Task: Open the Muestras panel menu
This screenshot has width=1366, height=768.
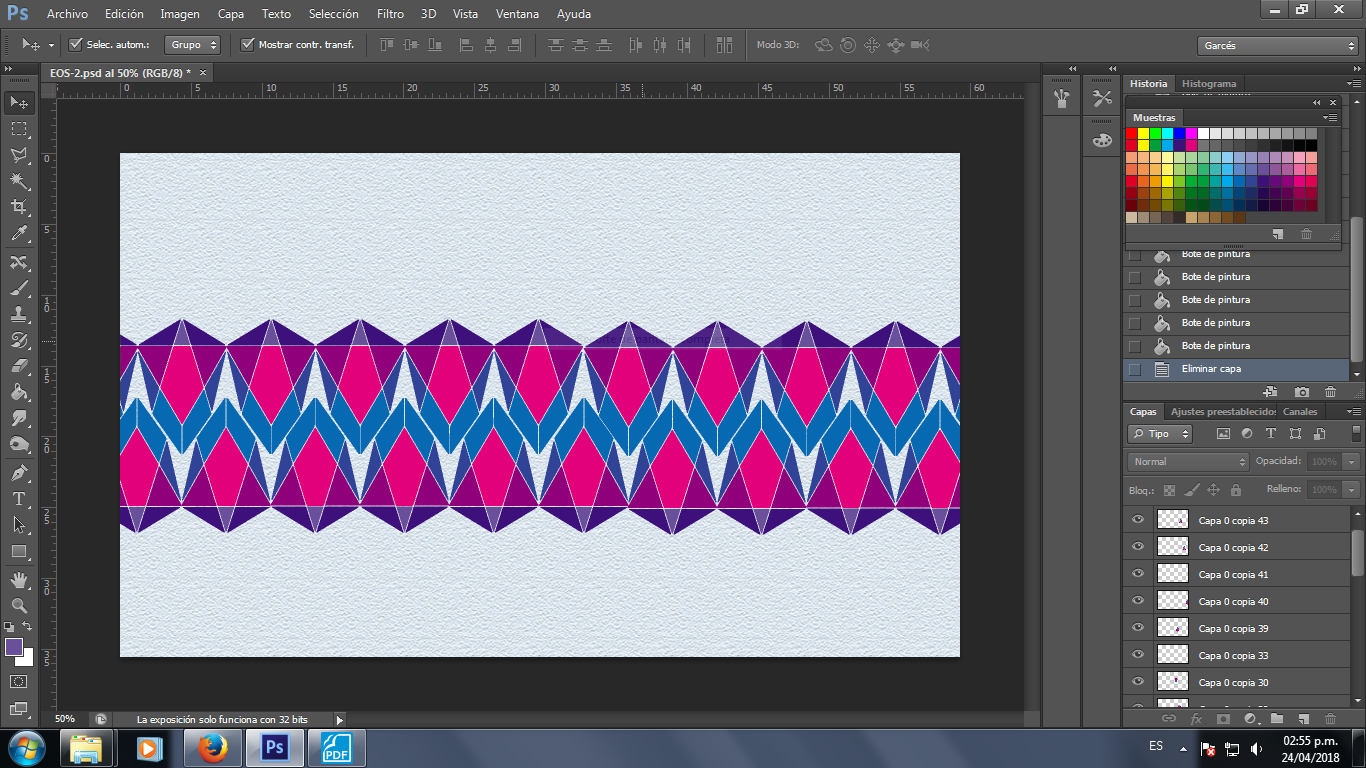Action: [1330, 118]
